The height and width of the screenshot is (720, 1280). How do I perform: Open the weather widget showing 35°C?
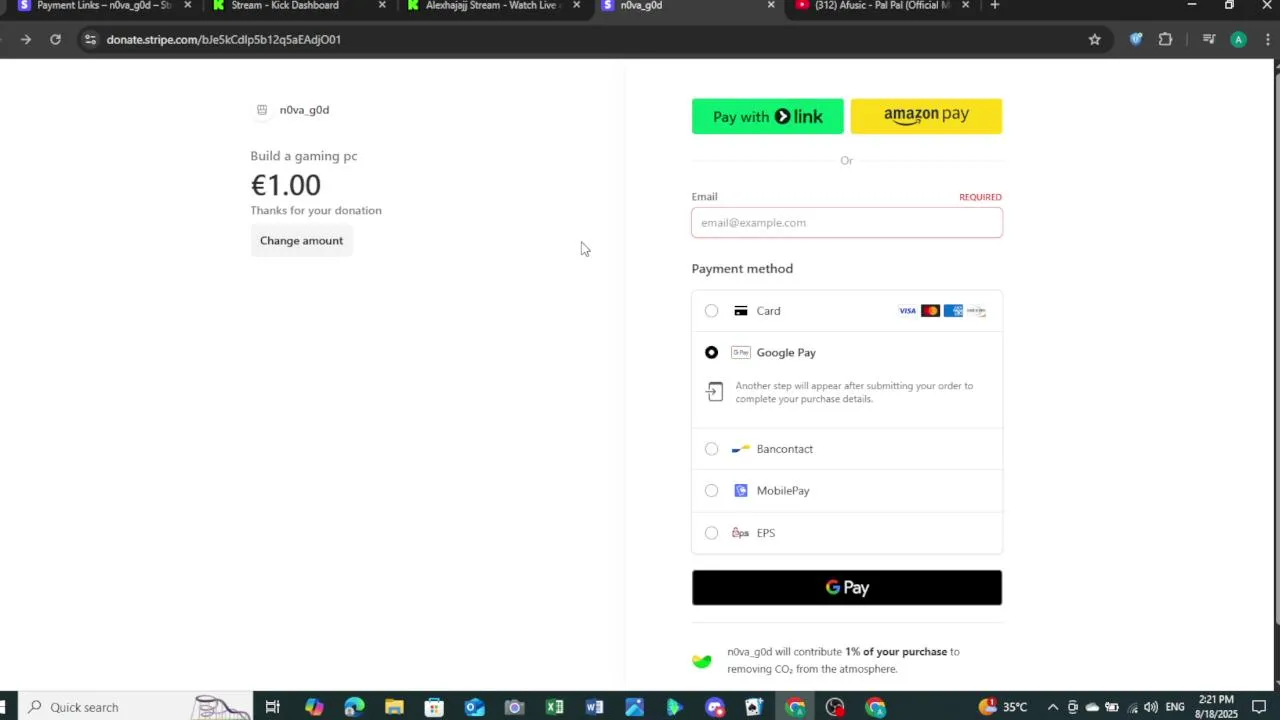tap(1003, 707)
